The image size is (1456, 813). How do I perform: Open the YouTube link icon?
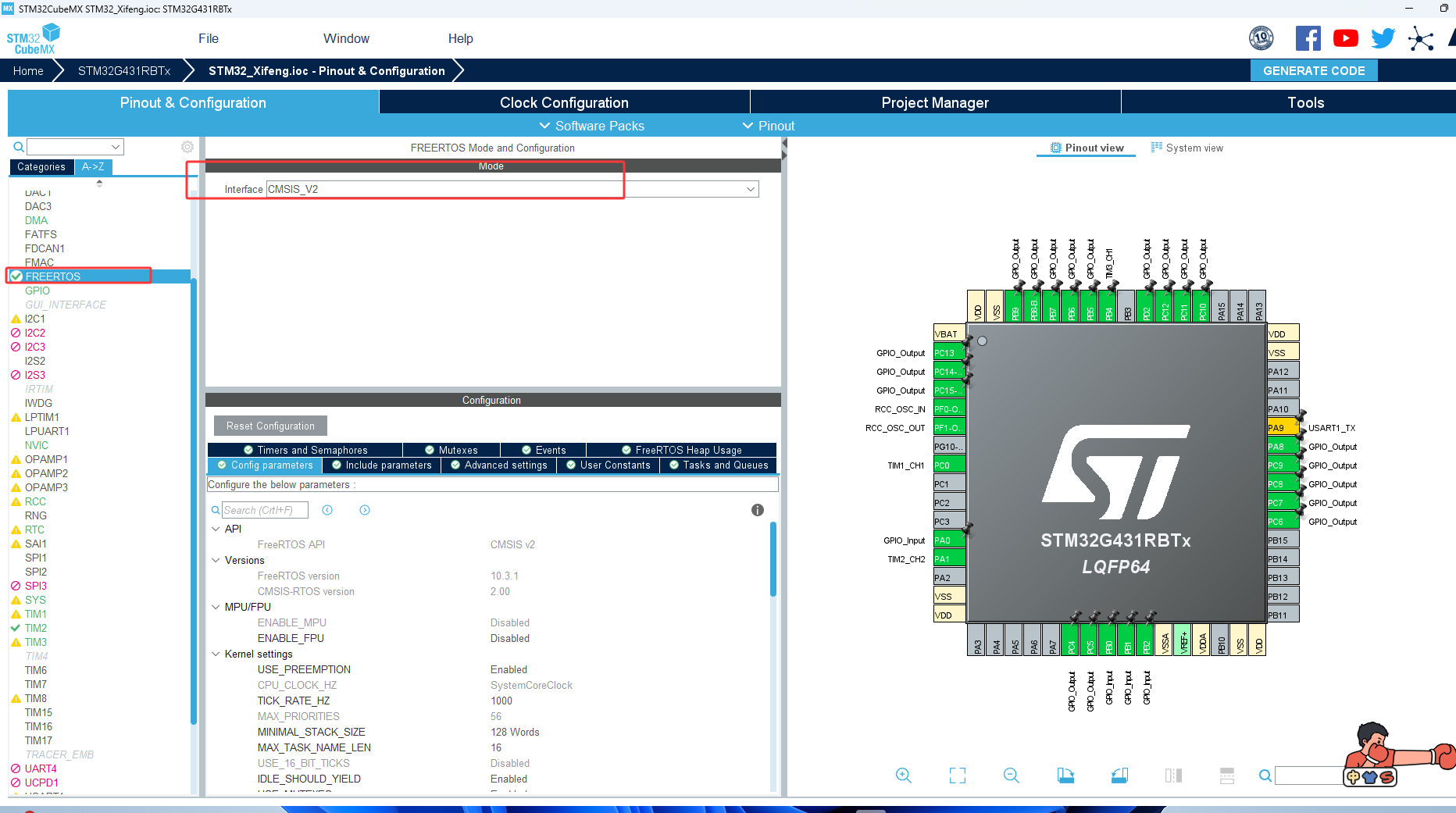pos(1346,38)
